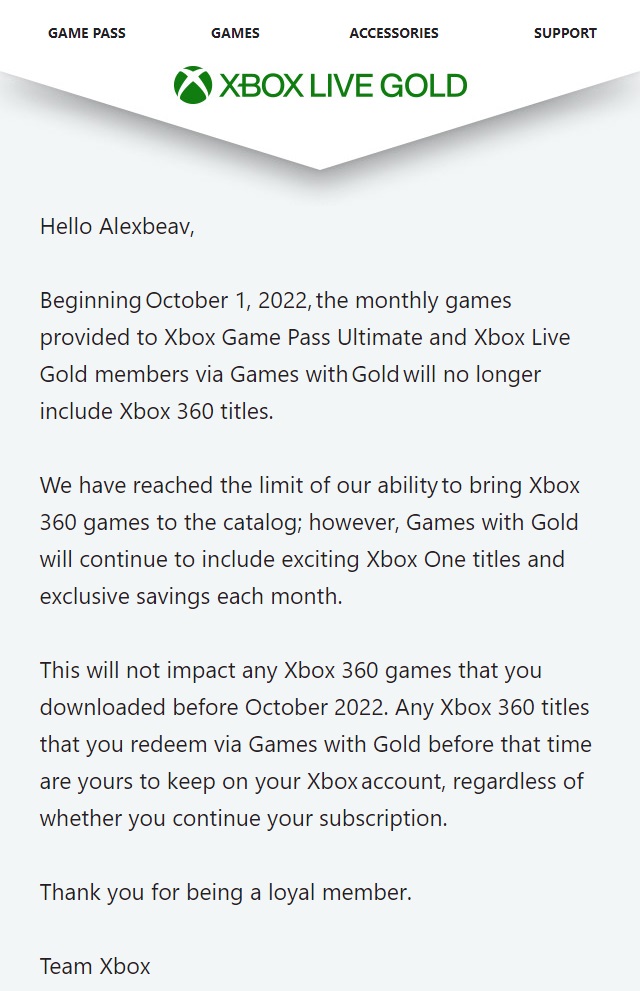Image resolution: width=640 pixels, height=991 pixels.
Task: Click "Thank you for being a loyal member."
Action: point(225,892)
